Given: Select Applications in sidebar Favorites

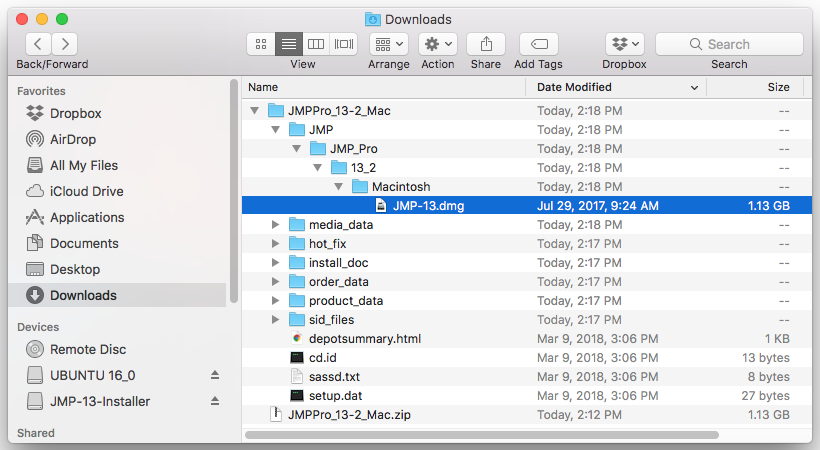Looking at the screenshot, I should point(87,217).
